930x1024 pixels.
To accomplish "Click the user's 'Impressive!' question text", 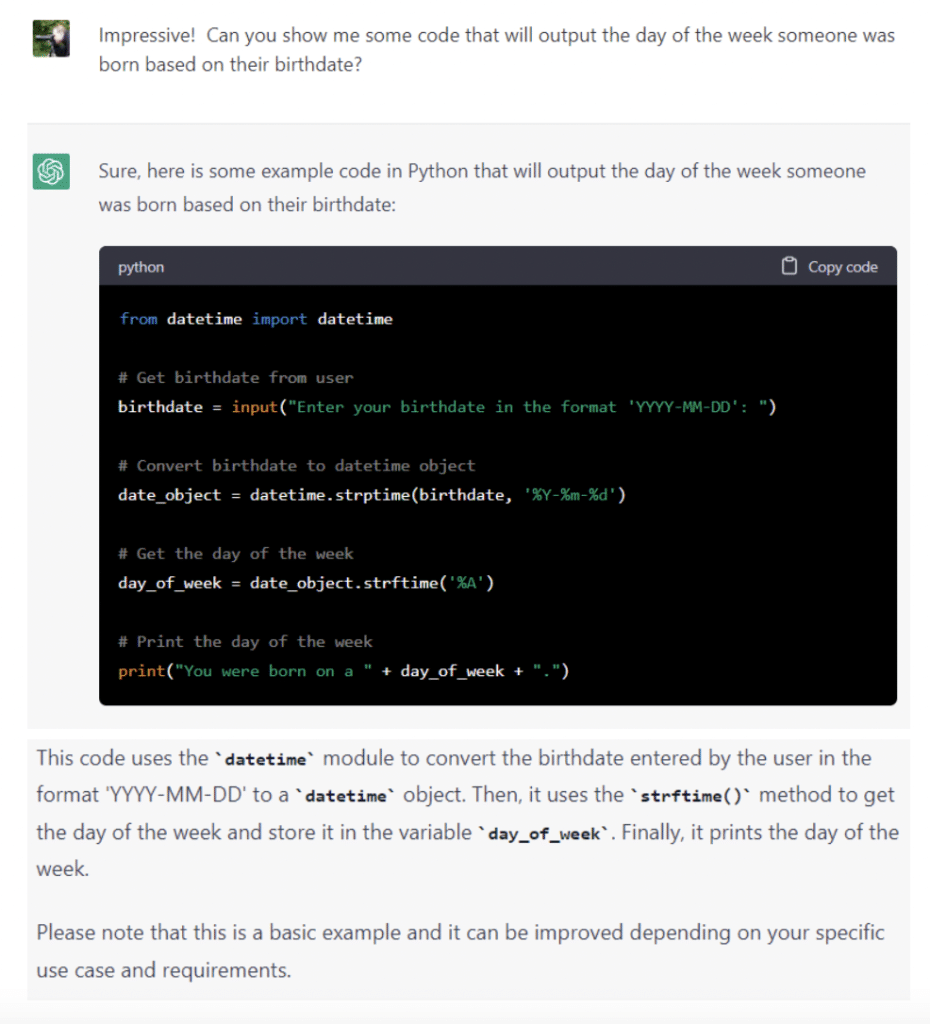I will 496,50.
